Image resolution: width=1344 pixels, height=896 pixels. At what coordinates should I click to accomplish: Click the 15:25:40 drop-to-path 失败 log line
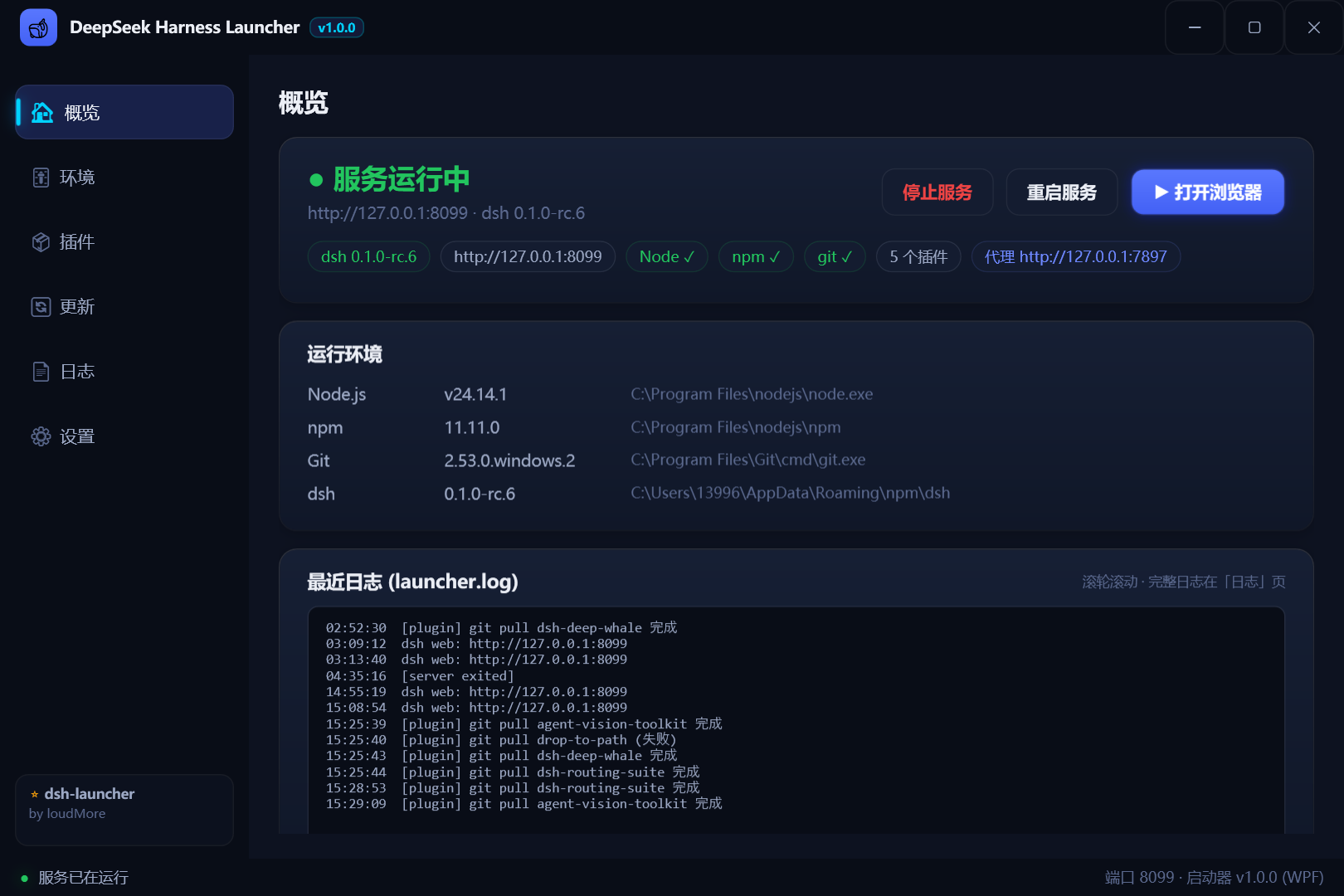[x=501, y=740]
